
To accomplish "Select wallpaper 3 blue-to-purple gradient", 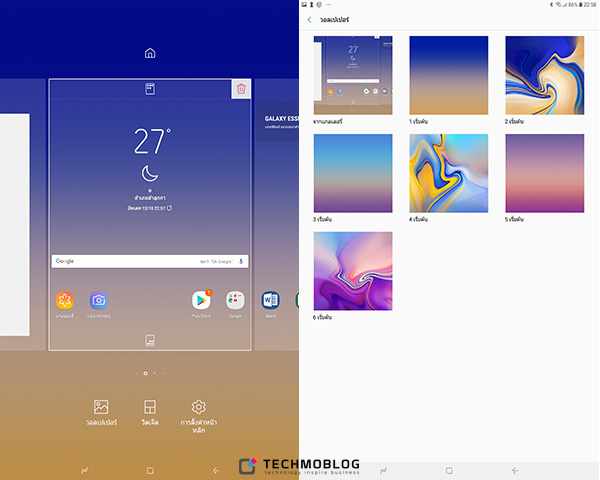I will (x=353, y=173).
